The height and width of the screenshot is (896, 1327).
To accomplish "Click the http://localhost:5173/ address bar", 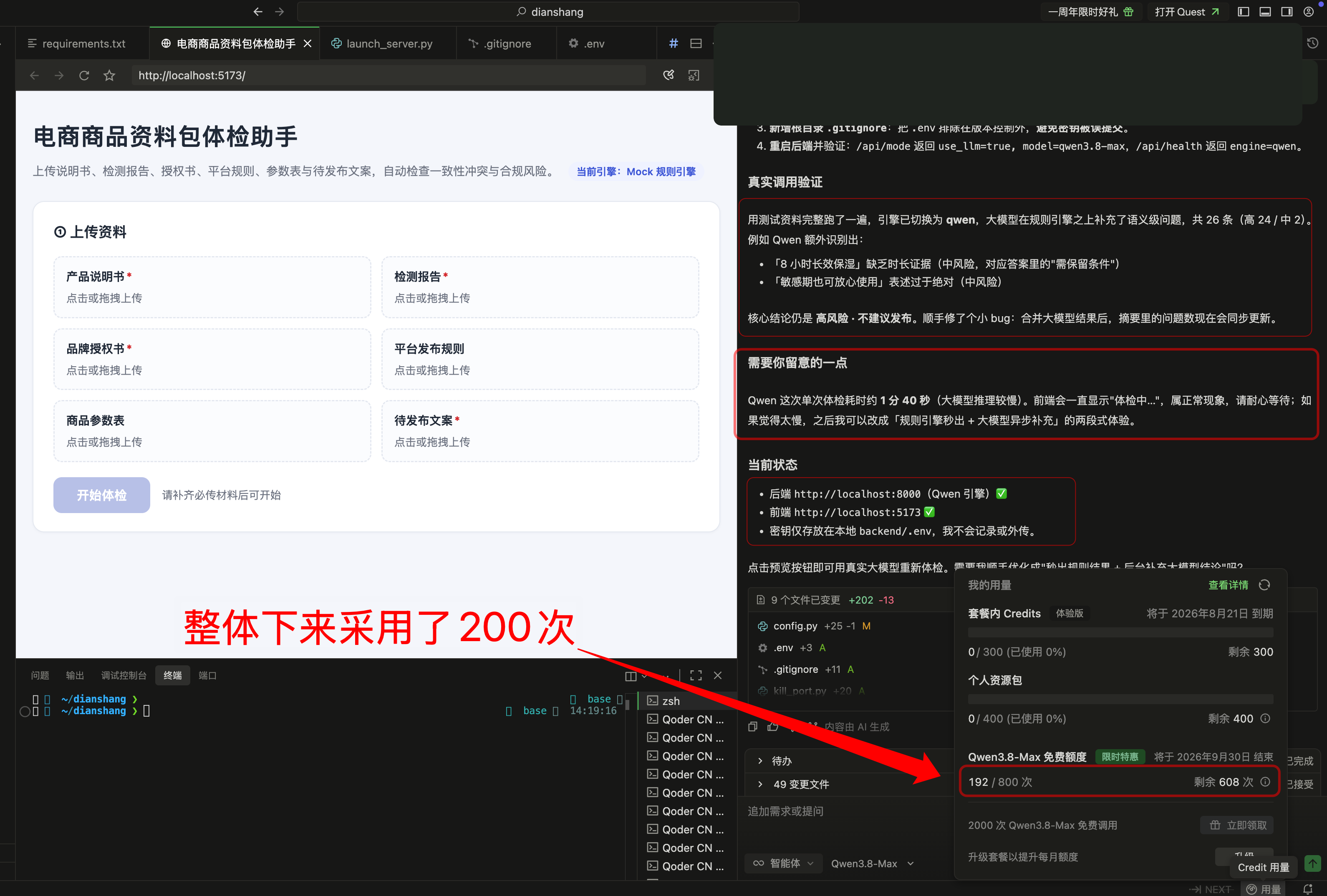I will point(388,76).
